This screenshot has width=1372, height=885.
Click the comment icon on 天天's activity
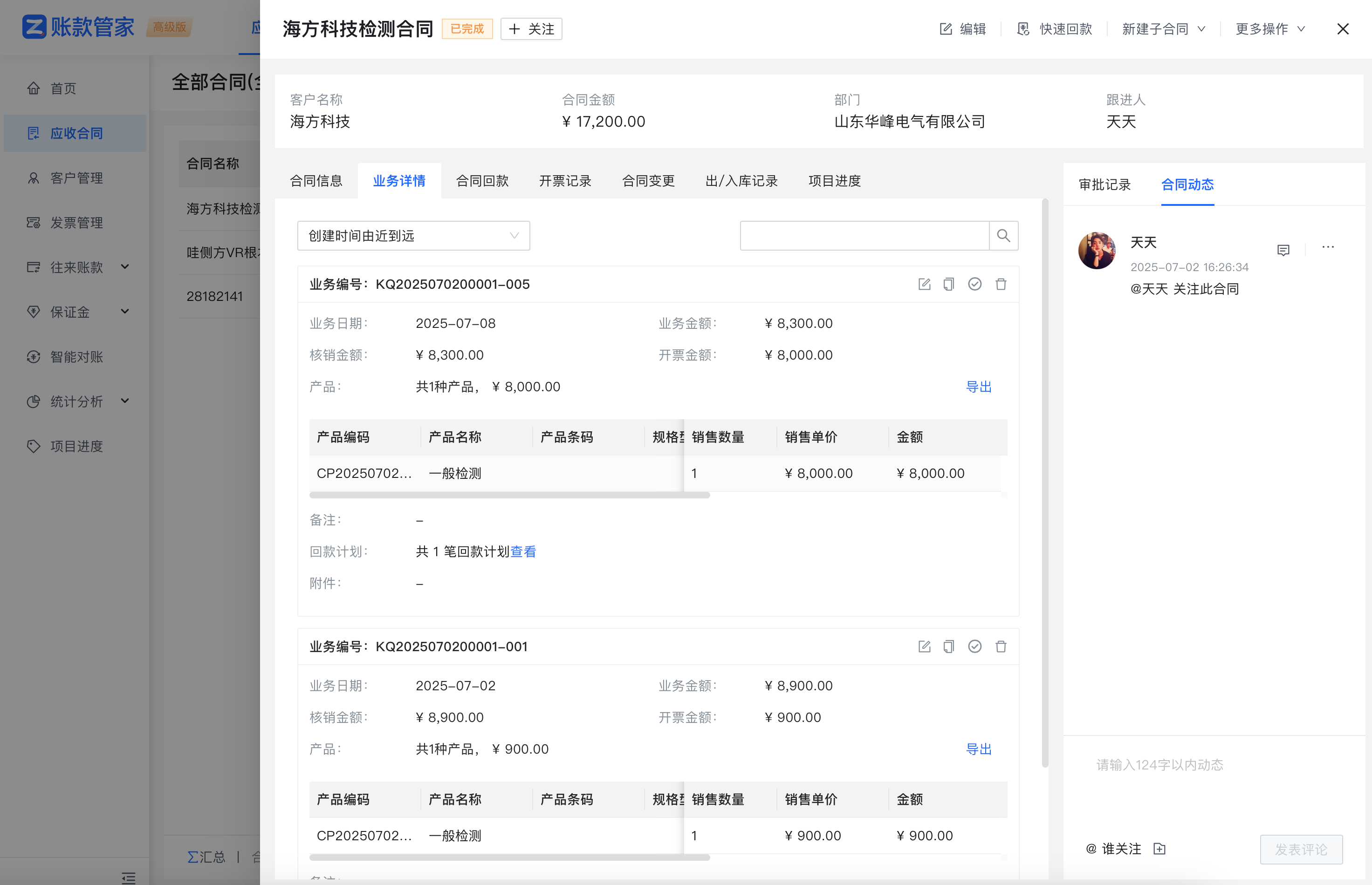click(1283, 250)
